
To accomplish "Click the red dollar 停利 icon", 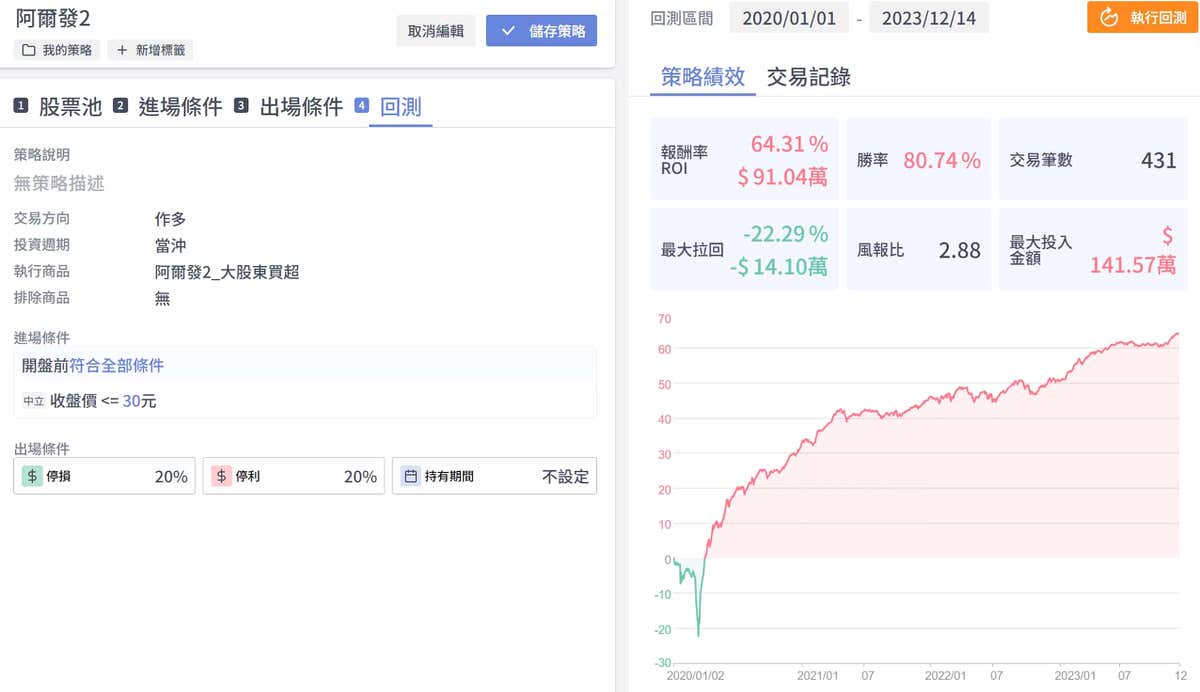I will tap(221, 476).
